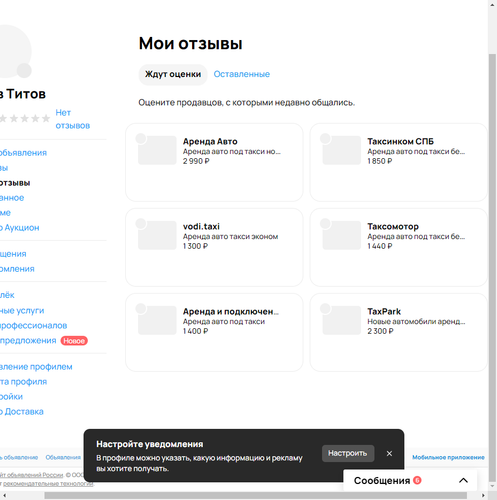Open the Мобильное приложение footer link
Screen dimensions: 497x500
coord(448,457)
